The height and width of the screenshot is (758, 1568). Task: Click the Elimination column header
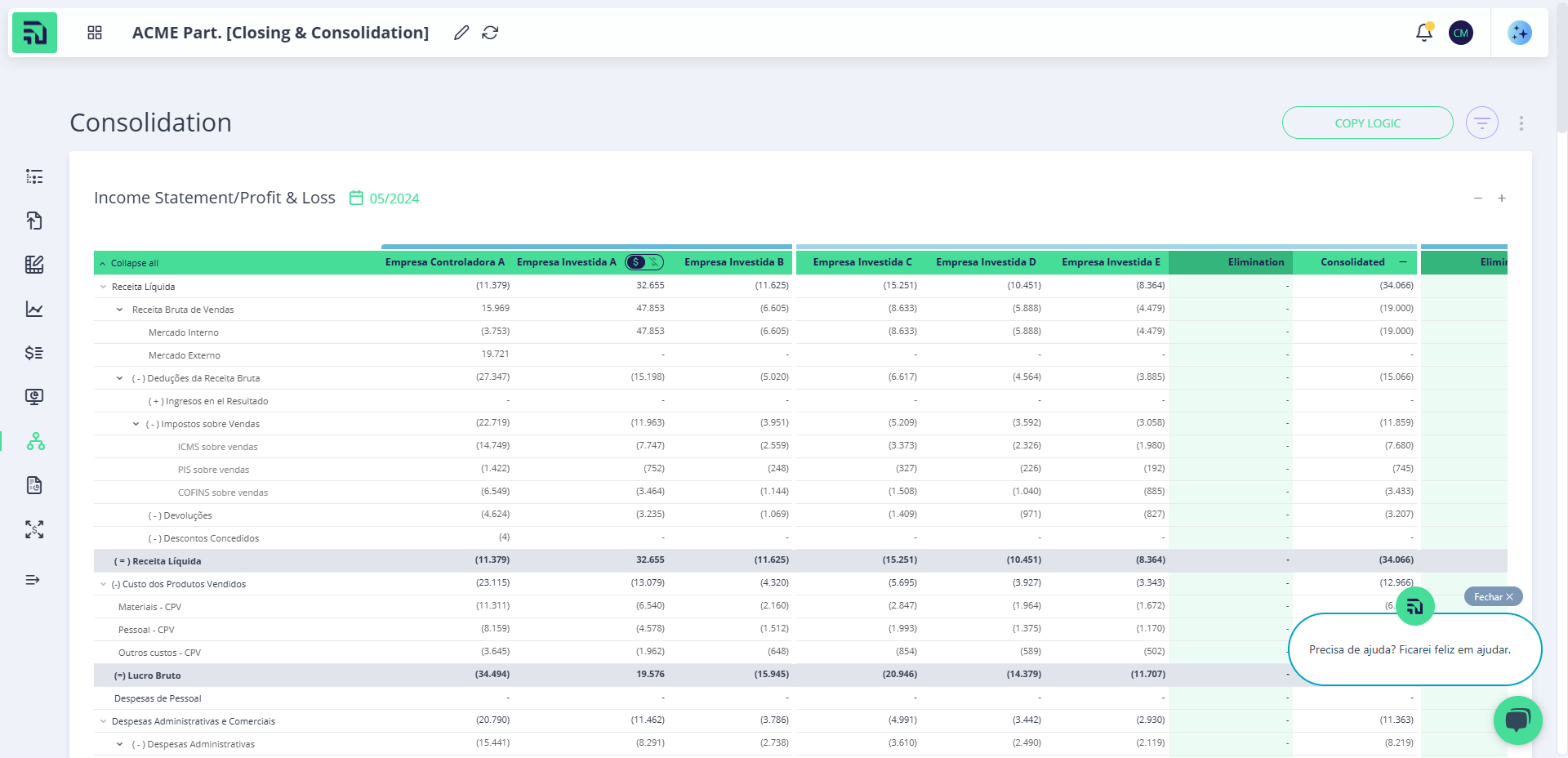point(1256,262)
